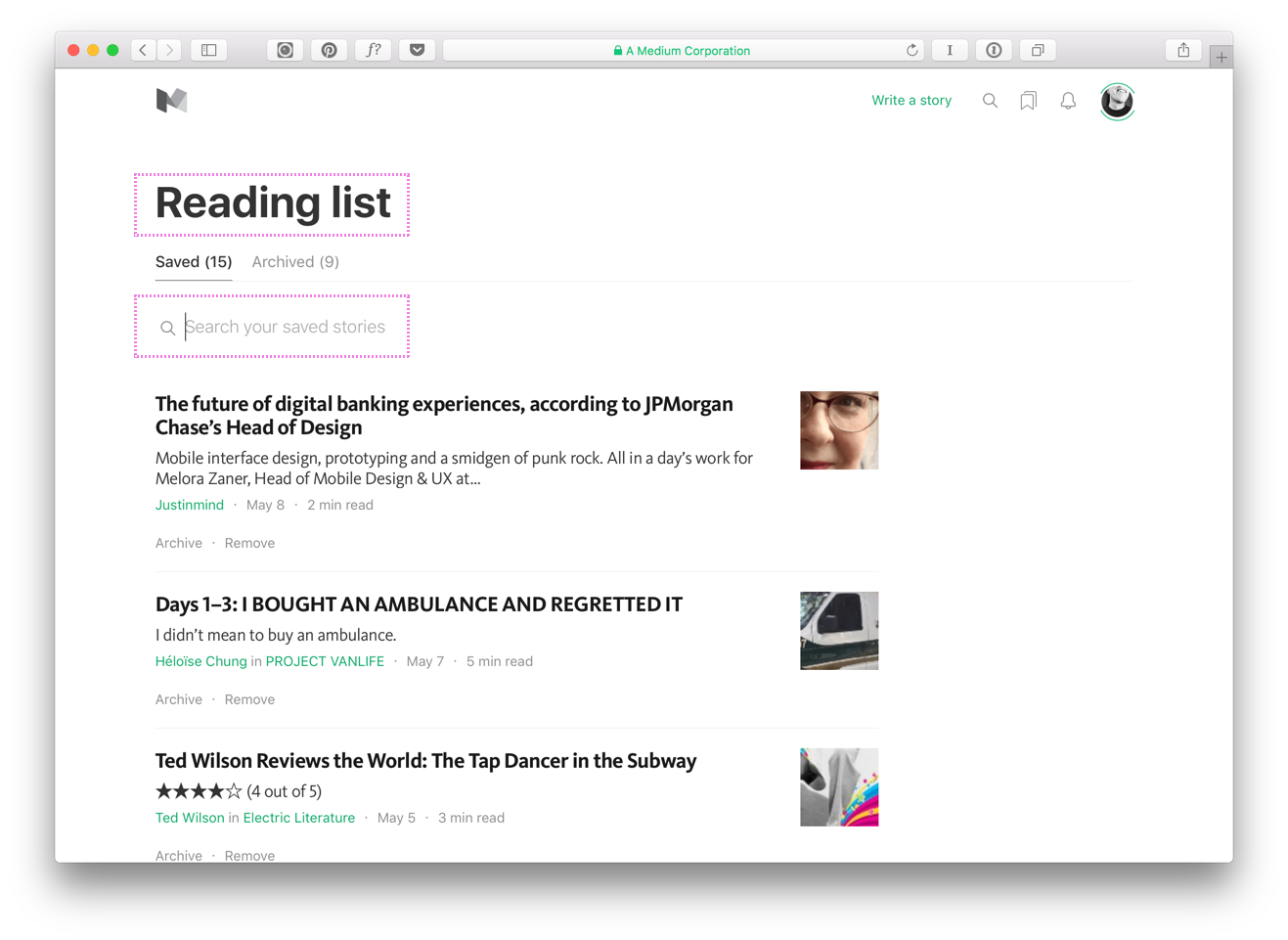The image size is (1288, 940).
Task: Go back with Safari's back arrow
Action: click(x=143, y=50)
